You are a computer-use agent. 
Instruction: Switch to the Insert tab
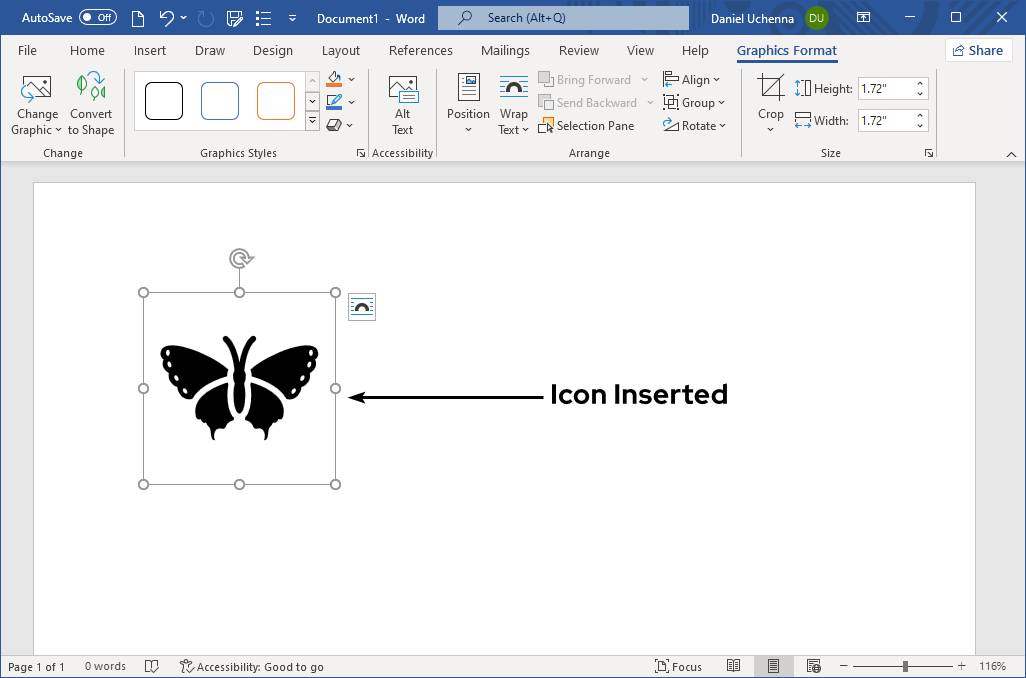tap(150, 50)
